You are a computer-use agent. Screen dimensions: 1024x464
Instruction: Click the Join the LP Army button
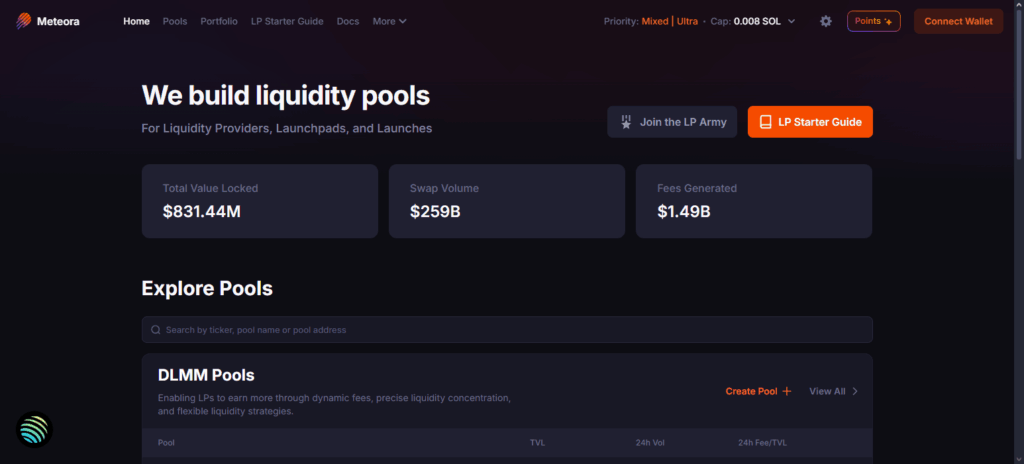(x=673, y=122)
